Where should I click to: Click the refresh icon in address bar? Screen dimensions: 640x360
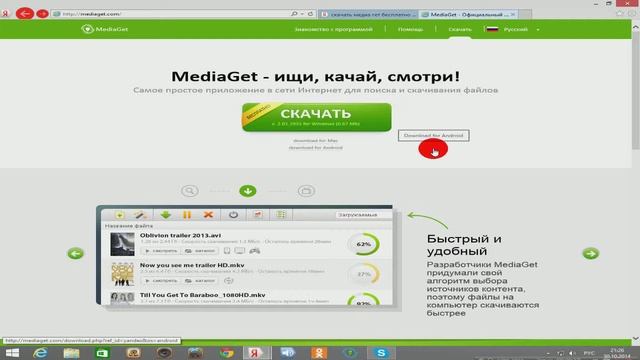click(x=311, y=14)
